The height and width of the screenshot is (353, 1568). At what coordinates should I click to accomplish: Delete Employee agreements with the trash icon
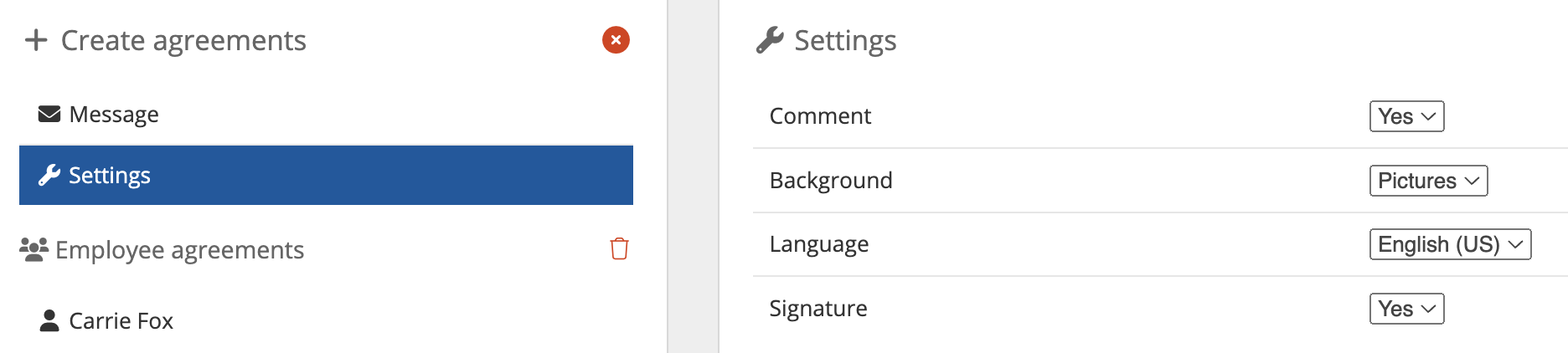click(x=619, y=248)
